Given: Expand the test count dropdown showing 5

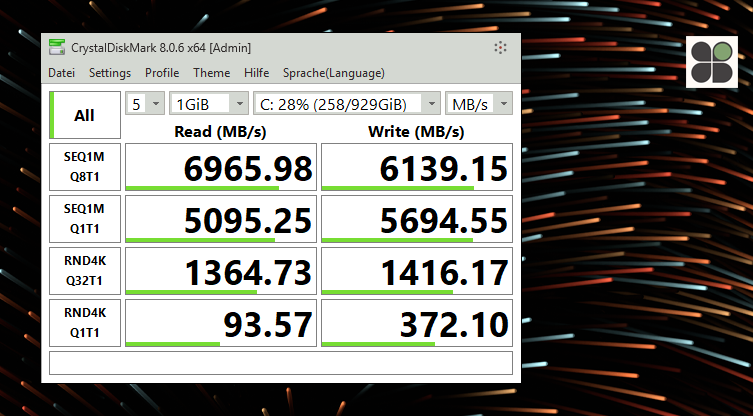Looking at the screenshot, I should pyautogui.click(x=145, y=103).
